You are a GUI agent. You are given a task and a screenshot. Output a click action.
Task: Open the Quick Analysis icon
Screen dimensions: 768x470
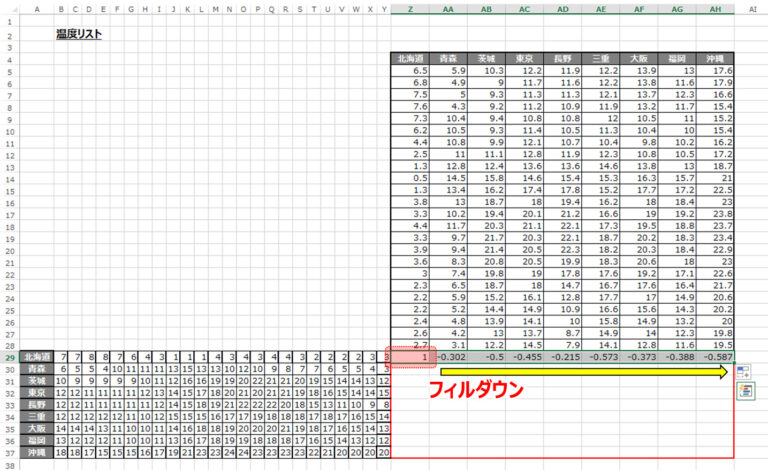click(x=746, y=391)
